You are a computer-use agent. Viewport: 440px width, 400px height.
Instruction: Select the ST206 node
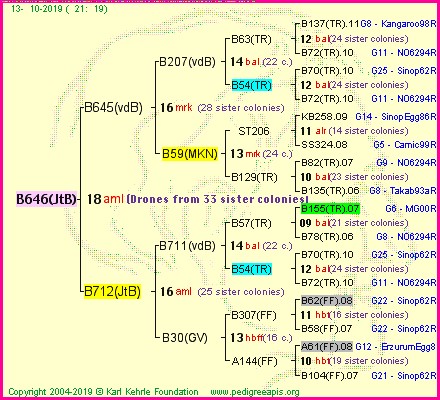(254, 131)
